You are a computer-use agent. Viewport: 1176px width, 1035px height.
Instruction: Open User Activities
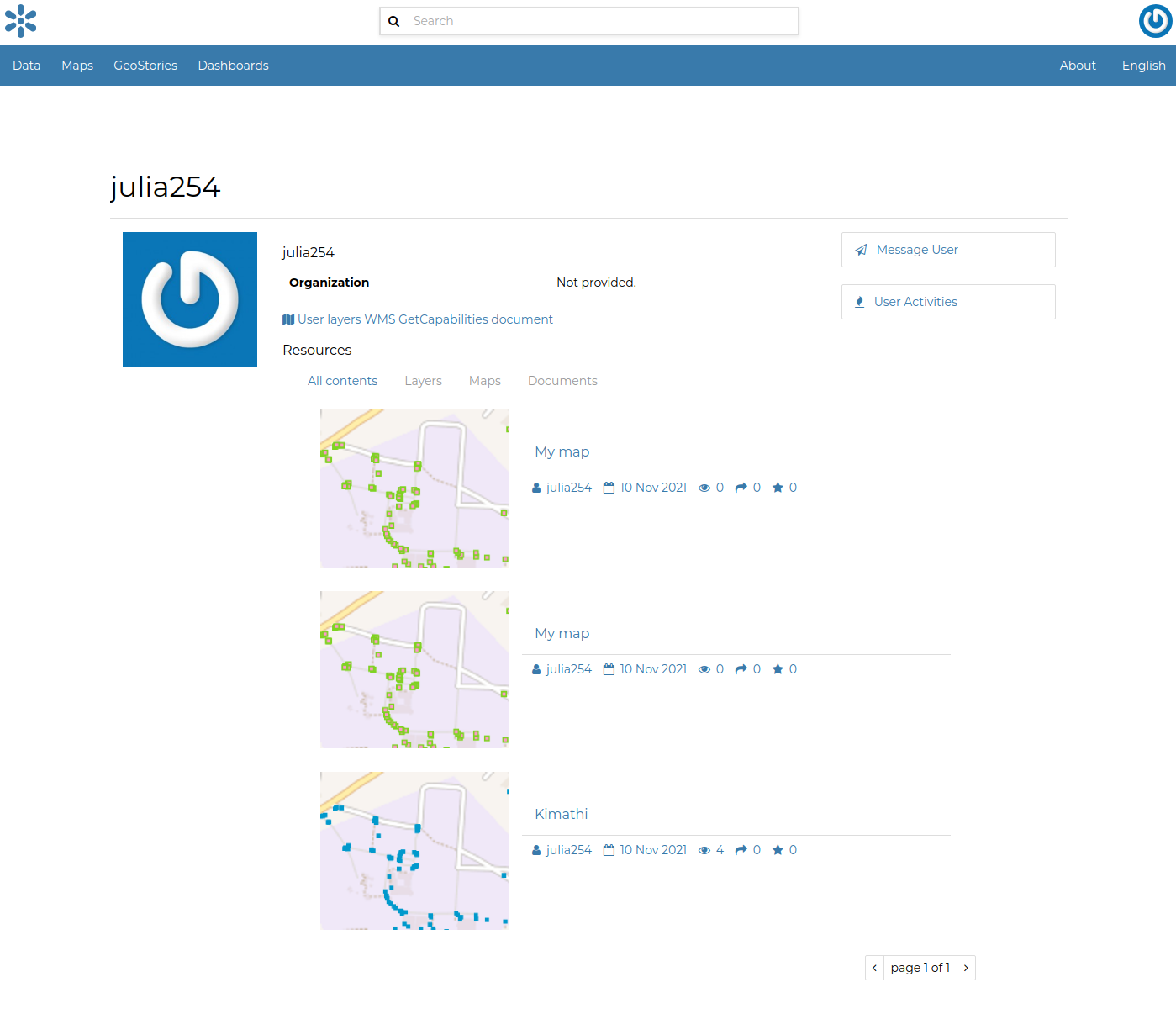click(x=947, y=302)
